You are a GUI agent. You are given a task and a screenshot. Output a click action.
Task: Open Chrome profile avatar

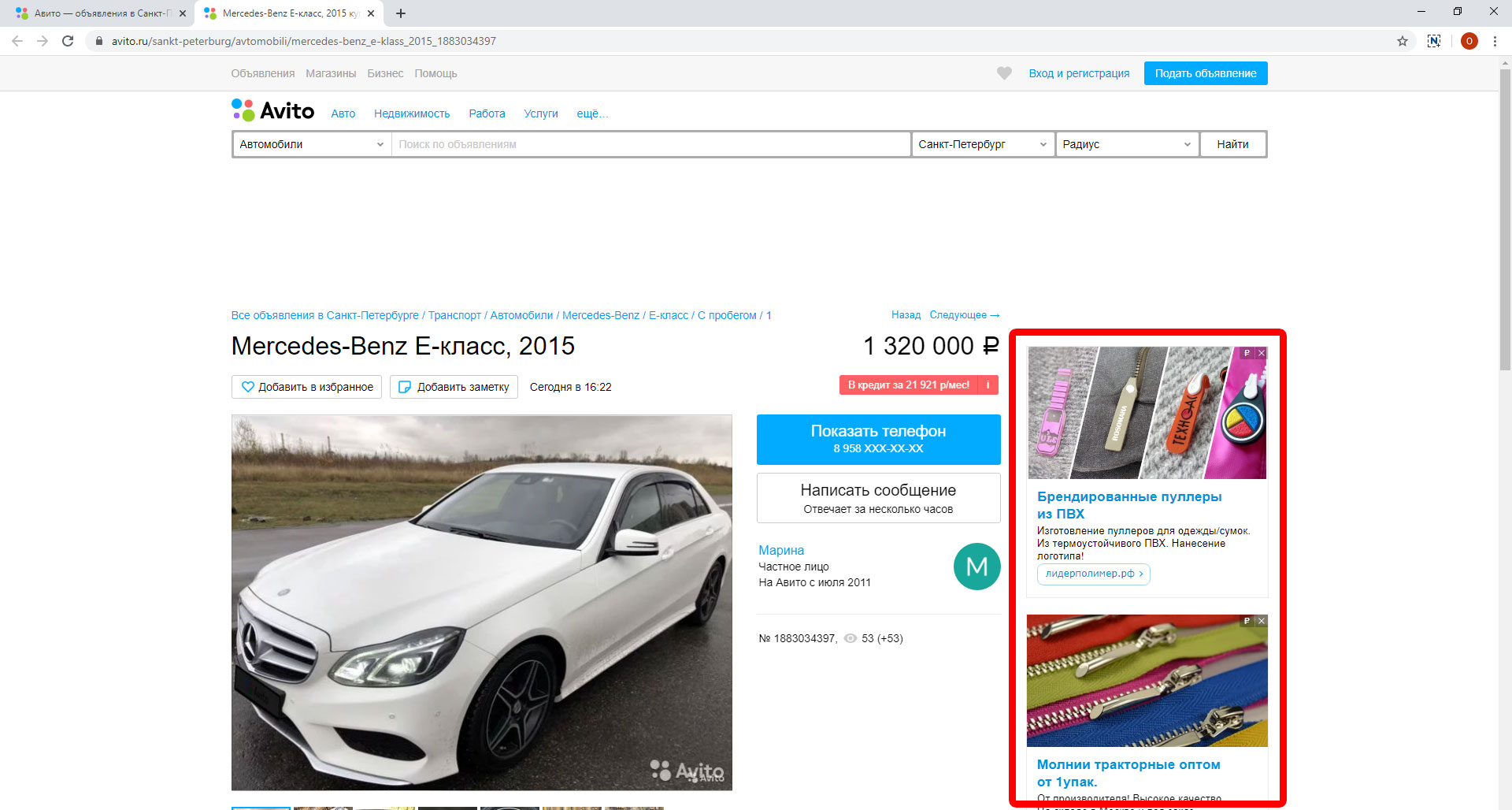[x=1469, y=41]
